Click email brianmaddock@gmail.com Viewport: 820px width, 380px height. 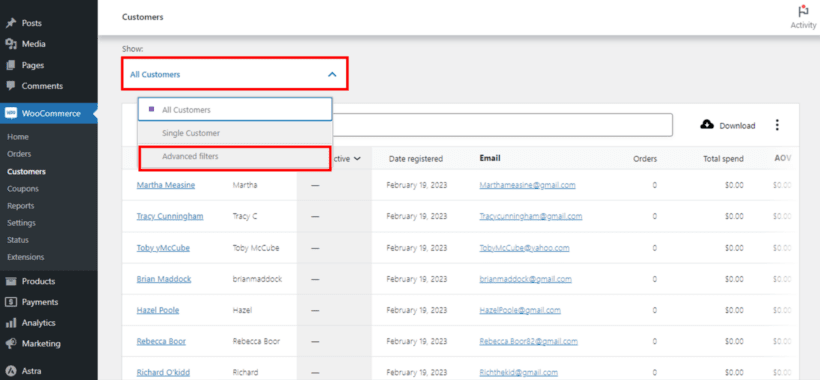coord(526,279)
